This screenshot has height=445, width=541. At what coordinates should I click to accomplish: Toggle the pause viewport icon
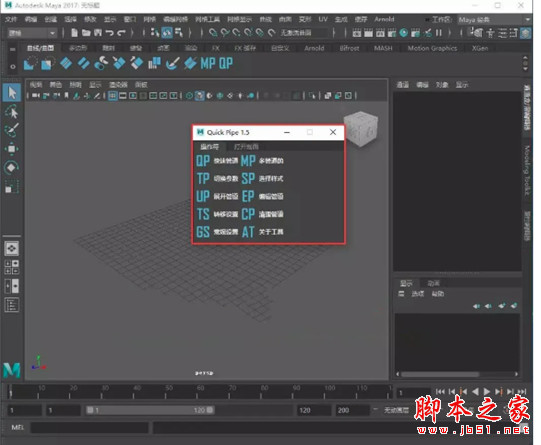pos(439,33)
